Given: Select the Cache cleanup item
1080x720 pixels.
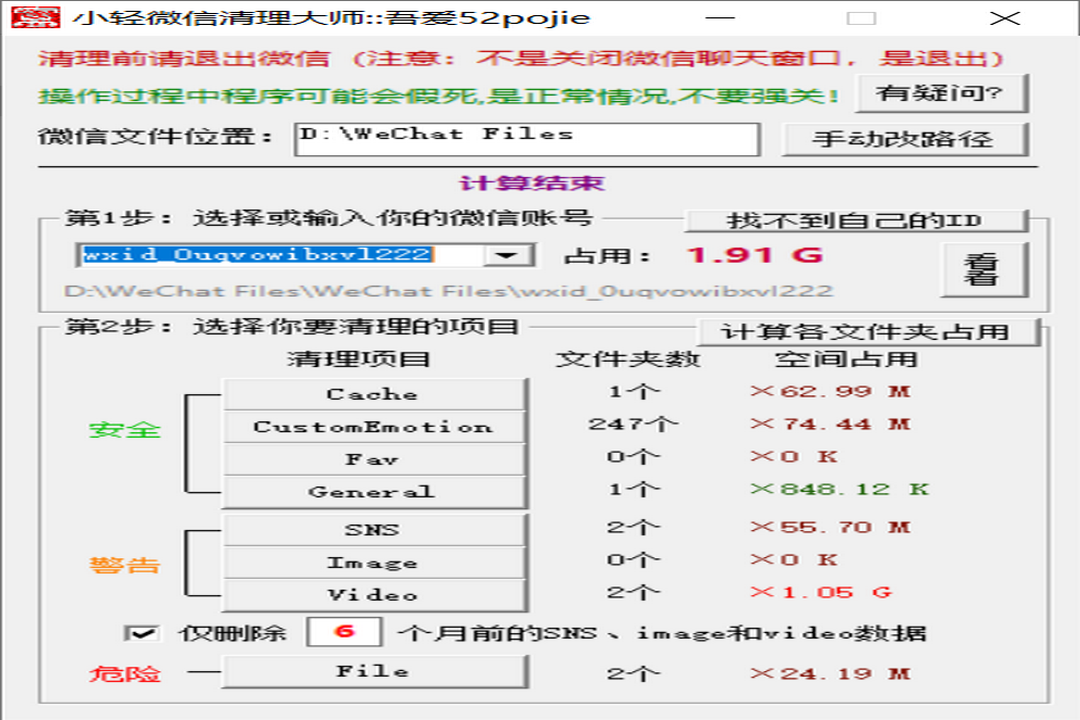Looking at the screenshot, I should point(375,394).
